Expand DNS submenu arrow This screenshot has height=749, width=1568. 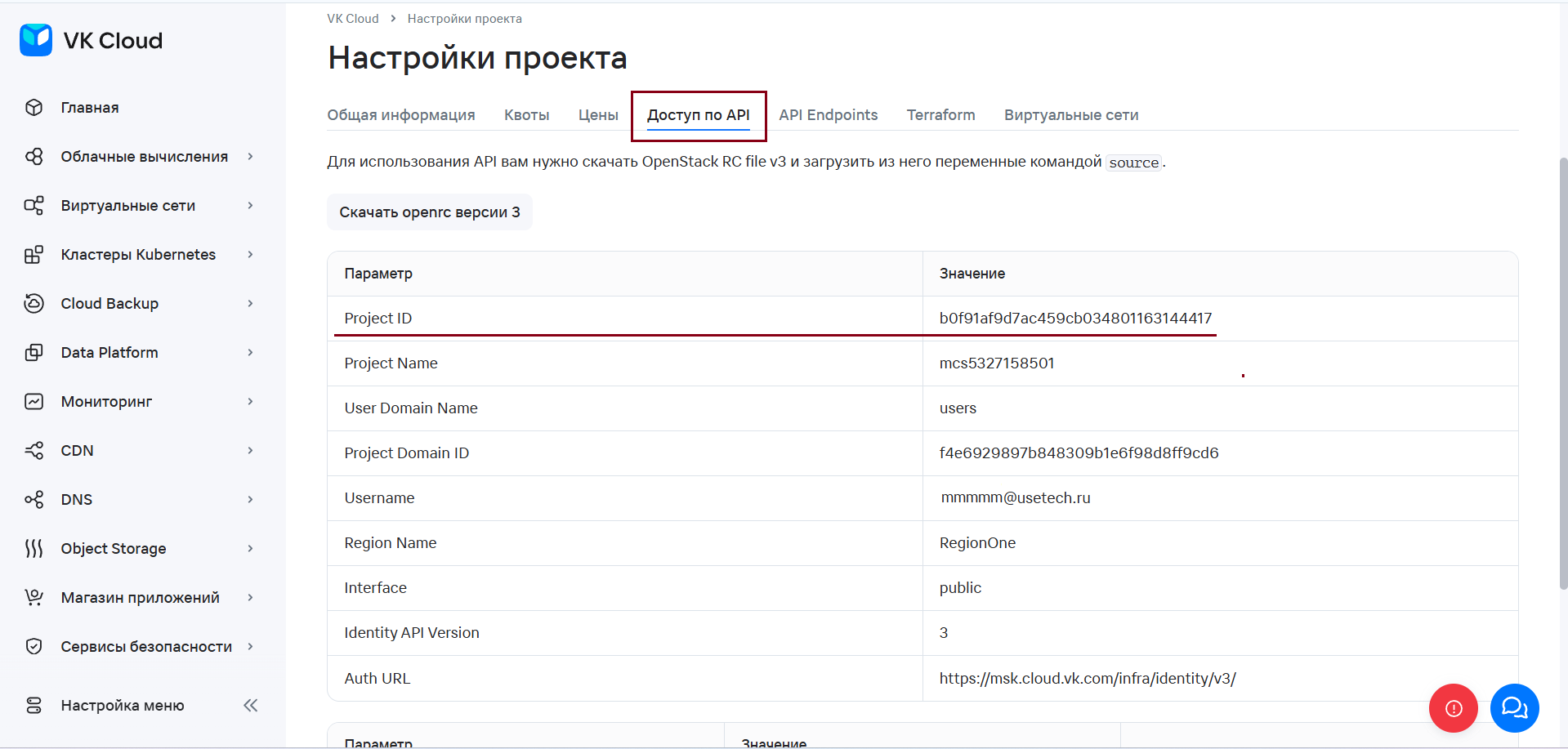251,500
